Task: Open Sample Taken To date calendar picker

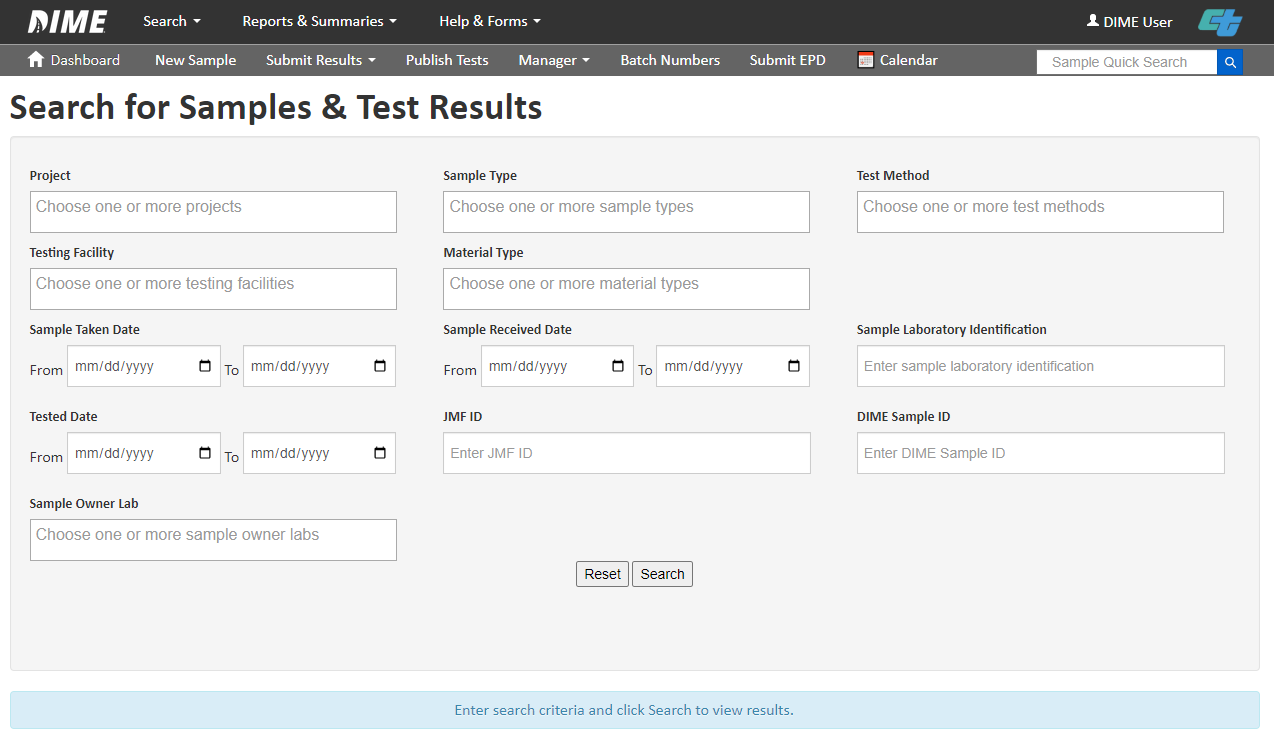Action: pos(380,366)
